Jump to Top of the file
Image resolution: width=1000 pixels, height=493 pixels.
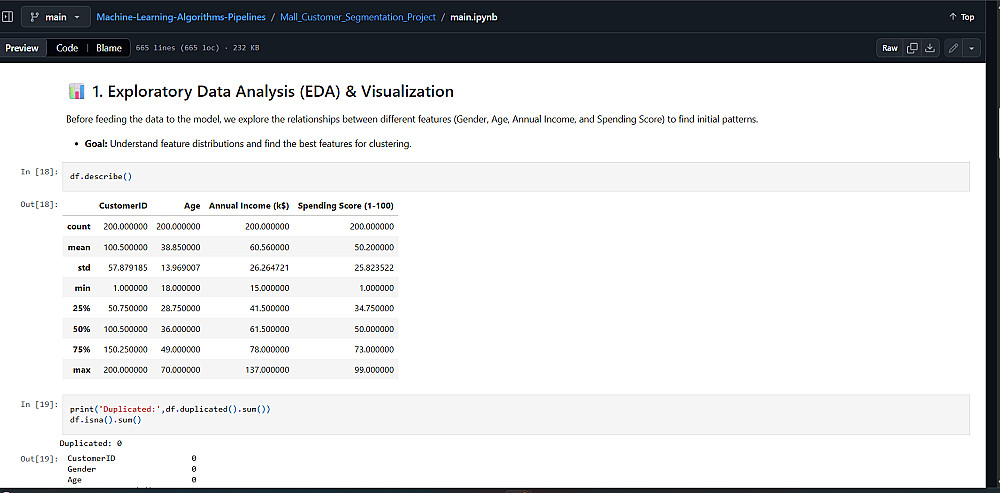(x=961, y=17)
